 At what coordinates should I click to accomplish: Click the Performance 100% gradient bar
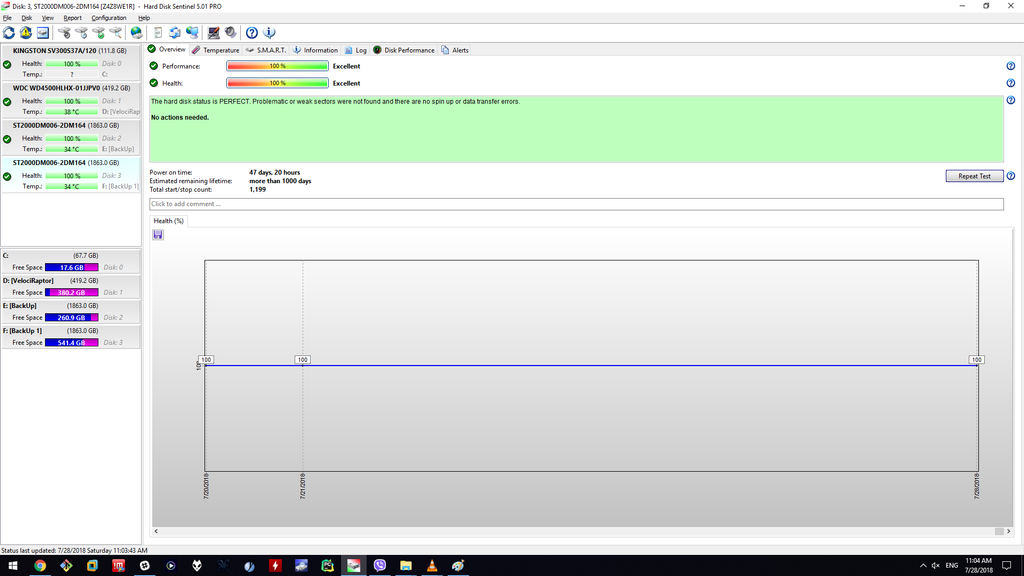click(278, 66)
